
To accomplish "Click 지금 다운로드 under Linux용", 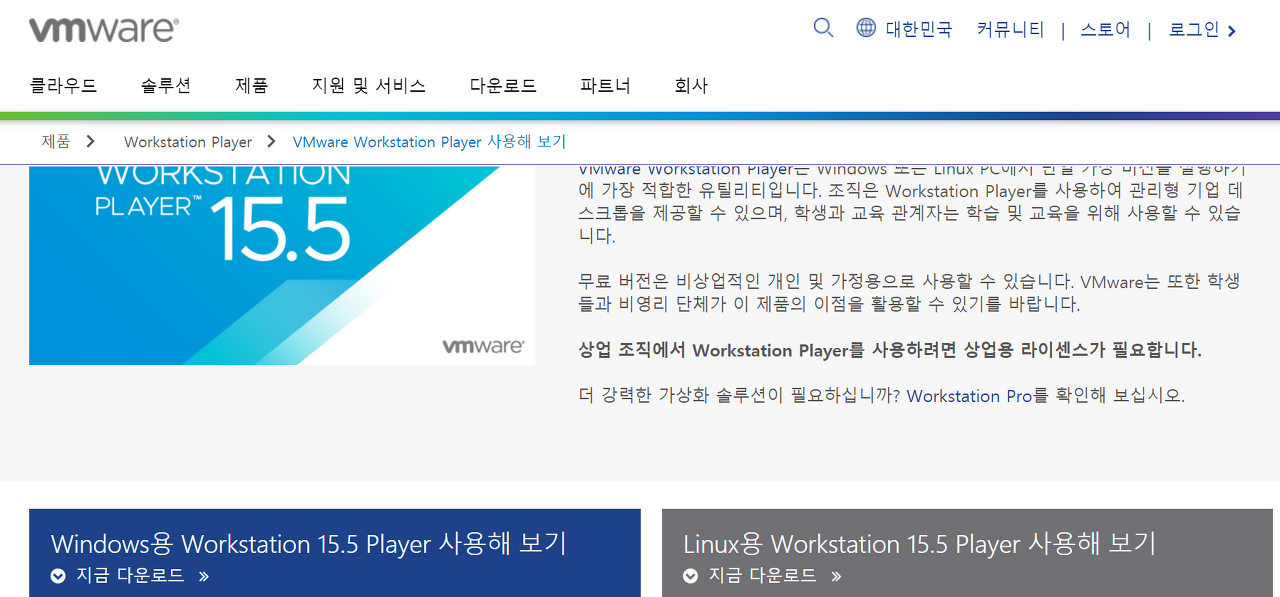I will click(763, 576).
